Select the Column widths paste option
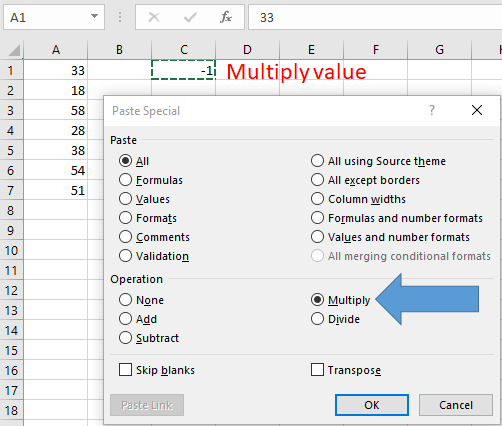This screenshot has height=426, width=502. pos(358,199)
